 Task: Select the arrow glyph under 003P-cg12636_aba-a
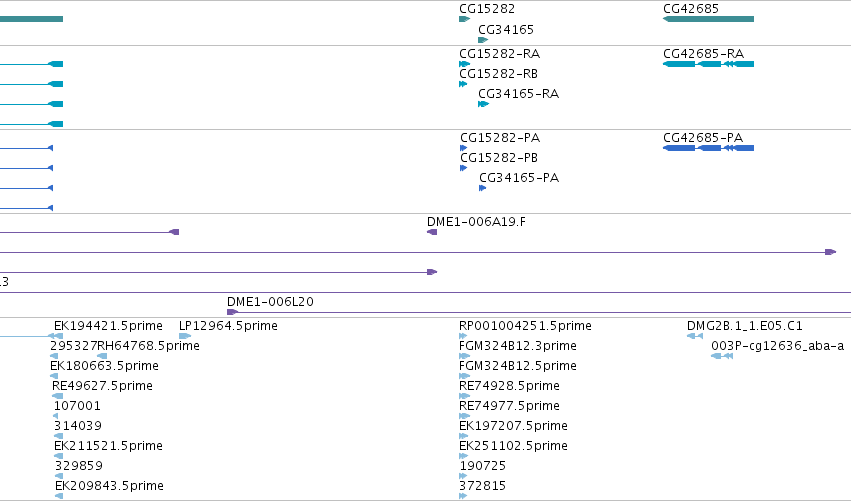[722, 356]
